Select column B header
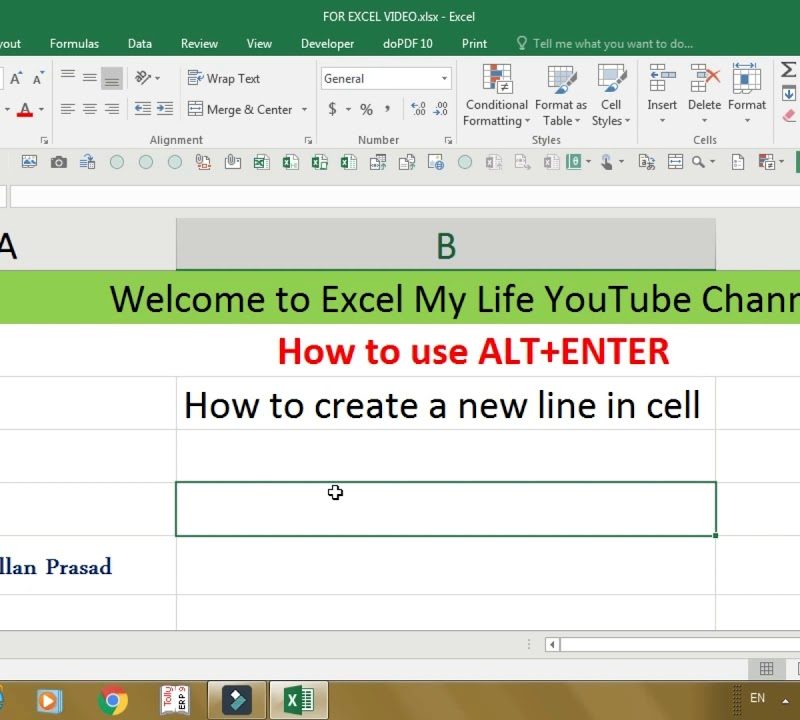The height and width of the screenshot is (720, 800). pos(446,245)
